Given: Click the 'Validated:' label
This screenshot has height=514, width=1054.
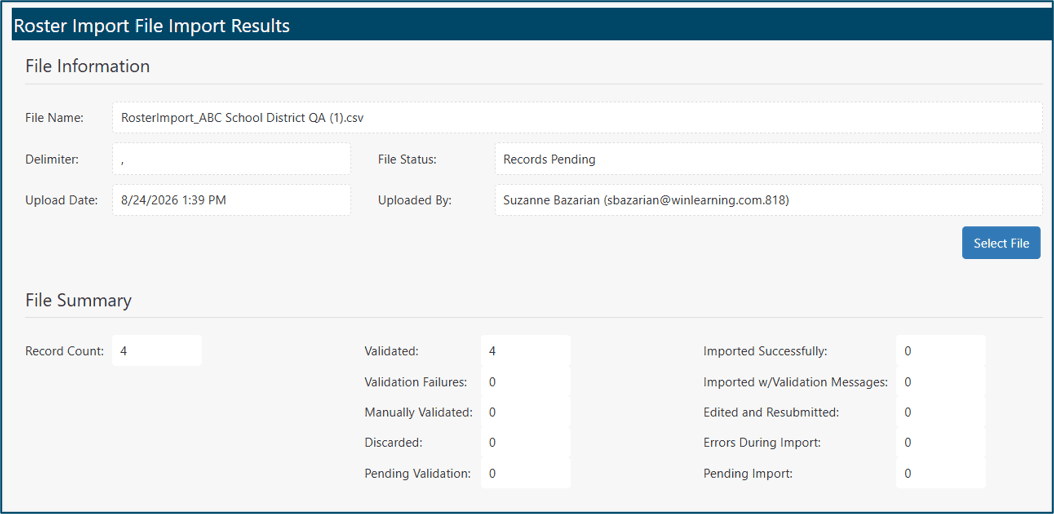Looking at the screenshot, I should click(391, 351).
